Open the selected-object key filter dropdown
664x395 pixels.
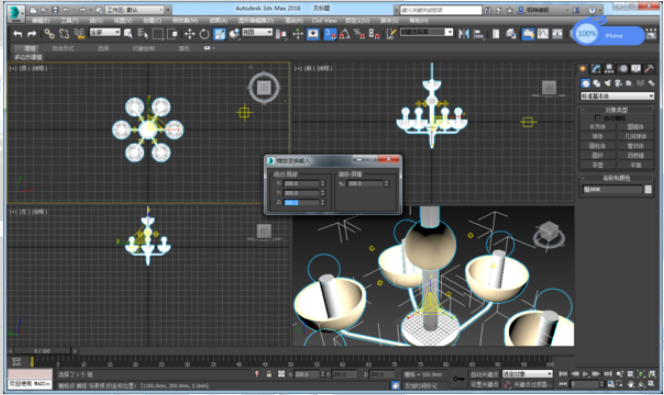[x=527, y=374]
